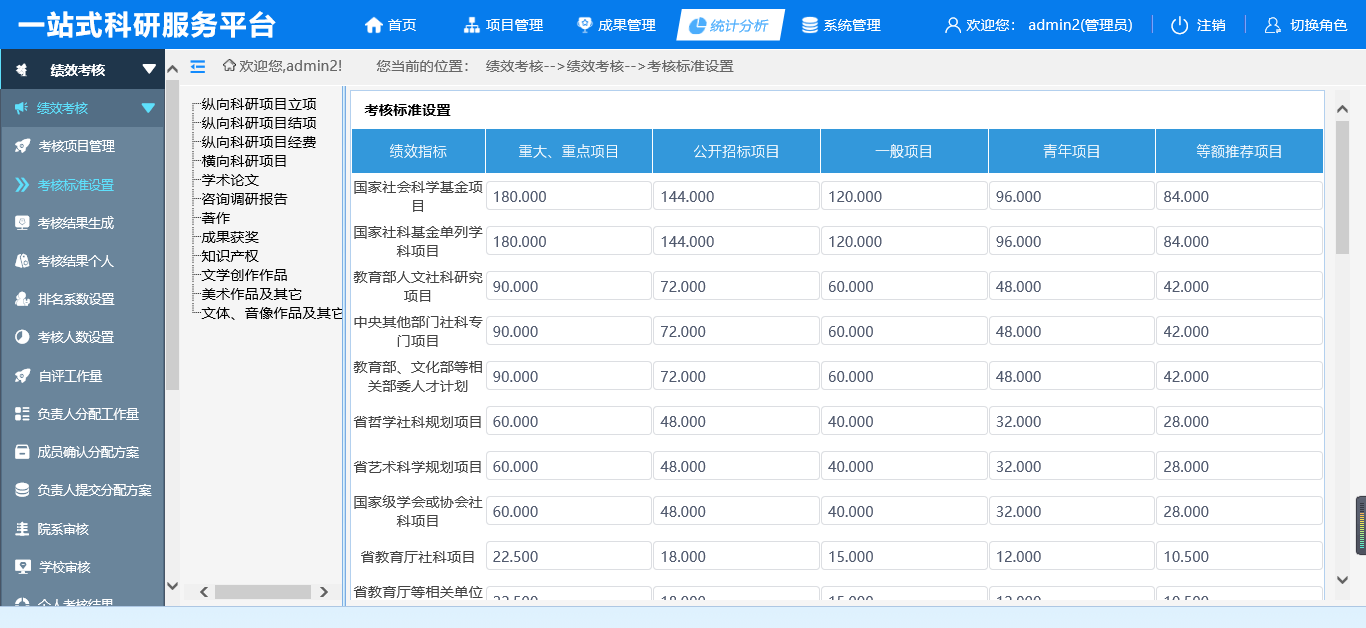This screenshot has width=1366, height=628.
Task: Click the icon beside 考核结果个人
Action: click(x=22, y=261)
